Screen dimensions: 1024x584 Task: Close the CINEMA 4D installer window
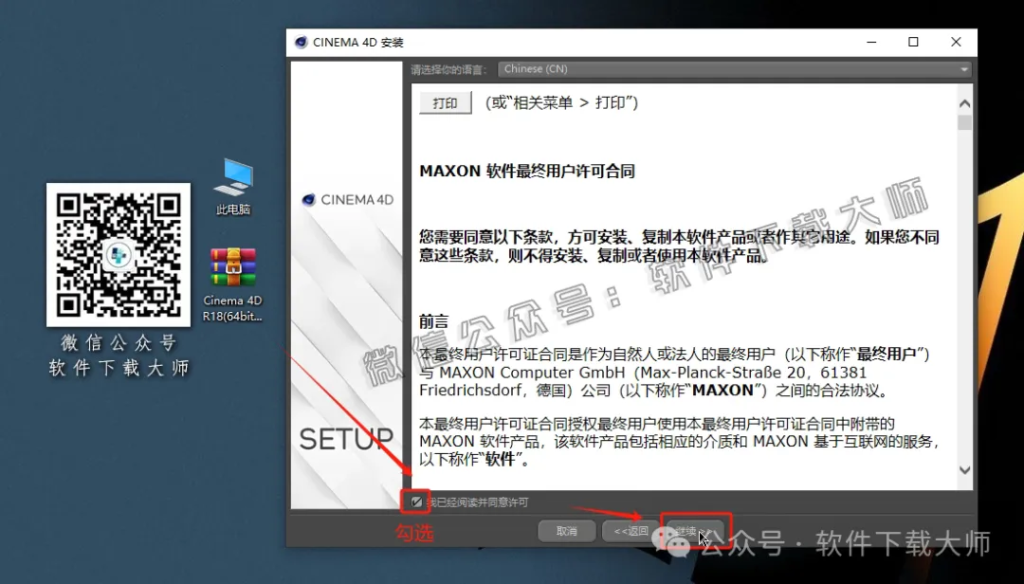coord(956,42)
